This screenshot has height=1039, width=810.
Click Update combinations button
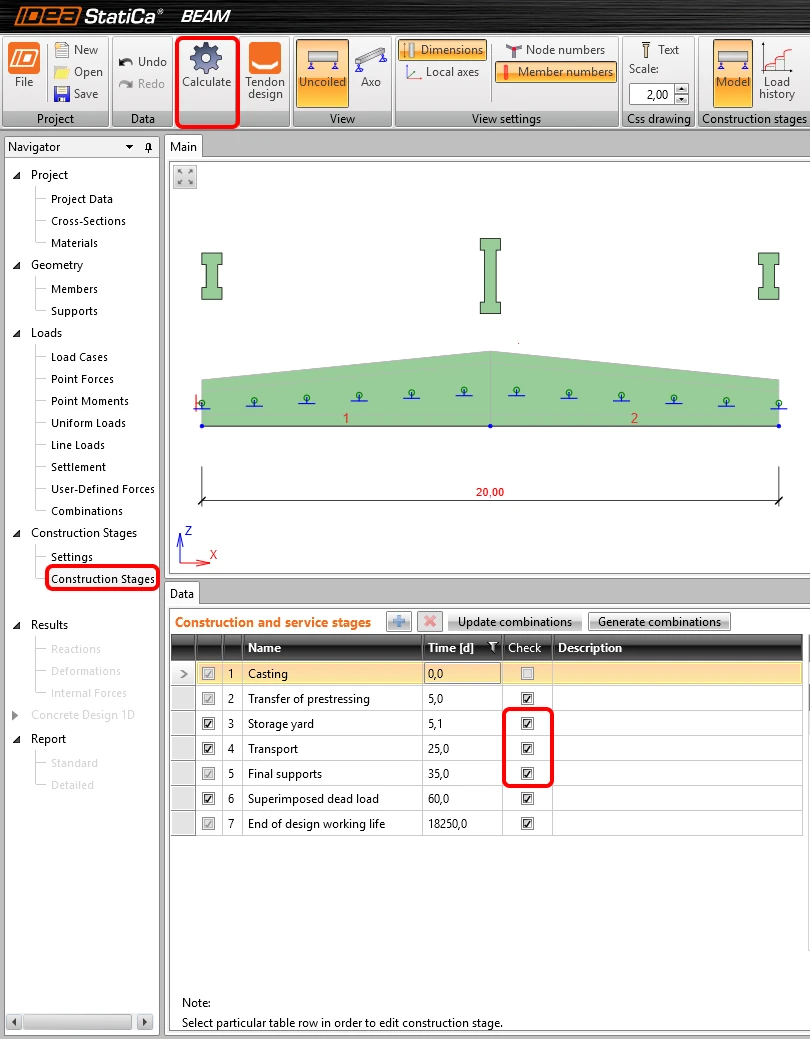(x=515, y=622)
